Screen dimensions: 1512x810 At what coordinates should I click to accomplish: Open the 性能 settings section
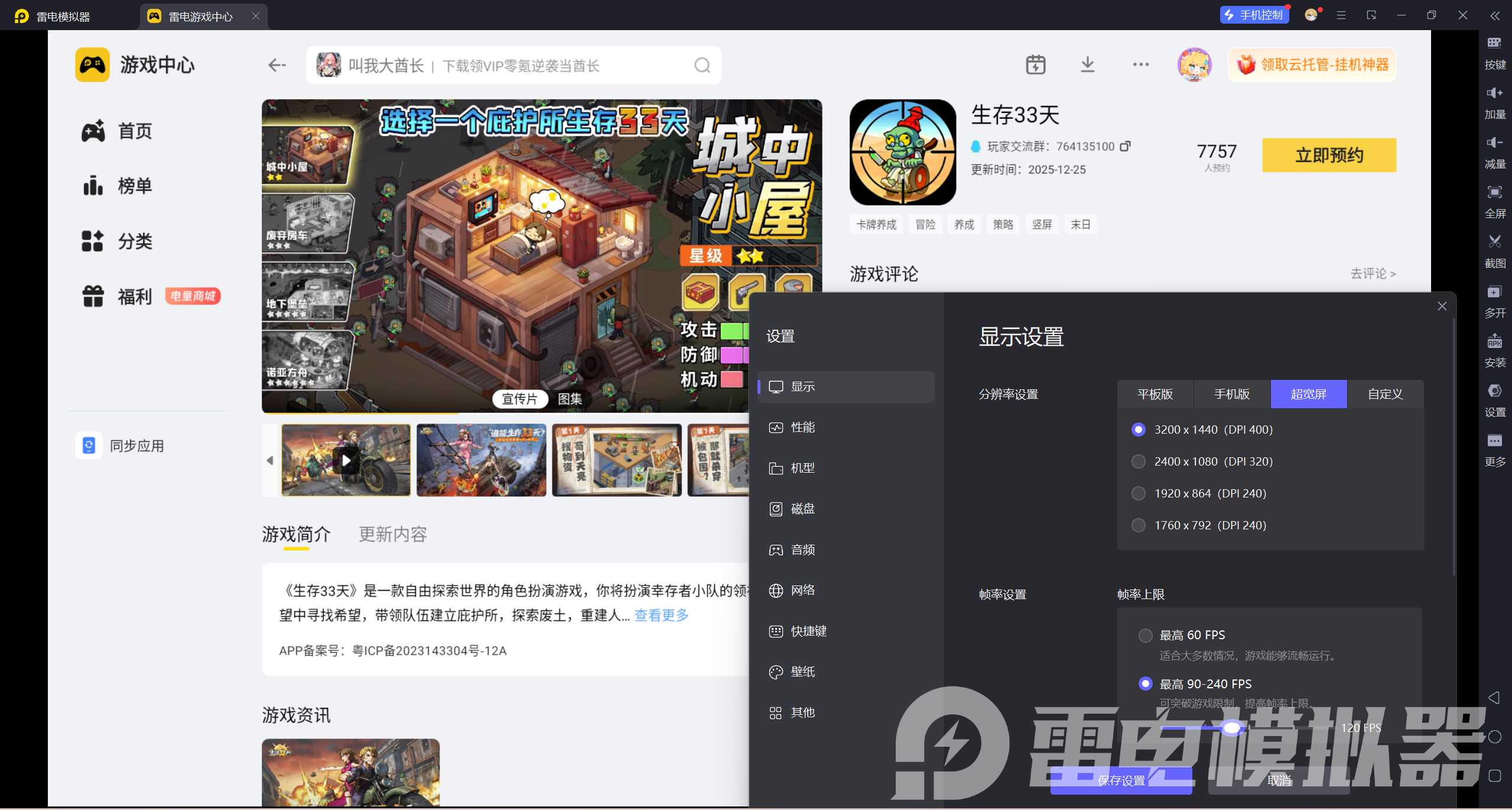click(x=802, y=427)
